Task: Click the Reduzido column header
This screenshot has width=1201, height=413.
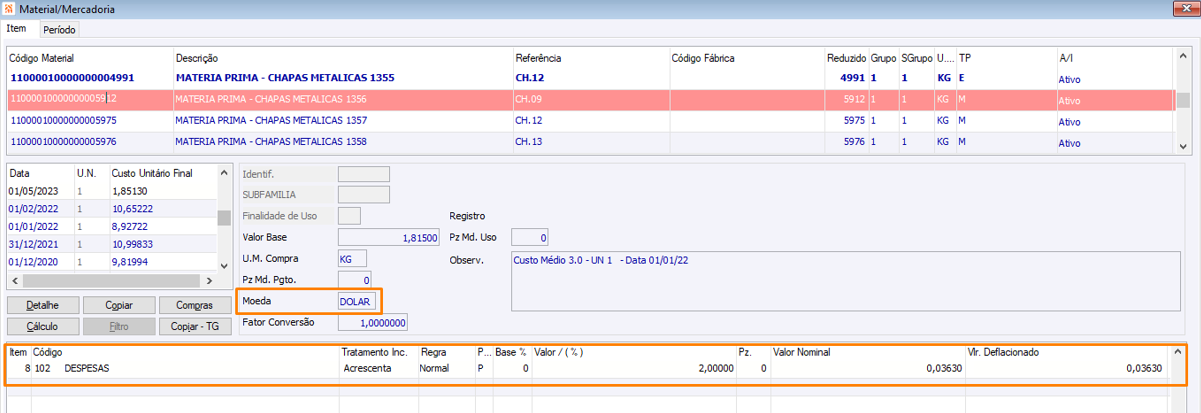Action: 846,58
